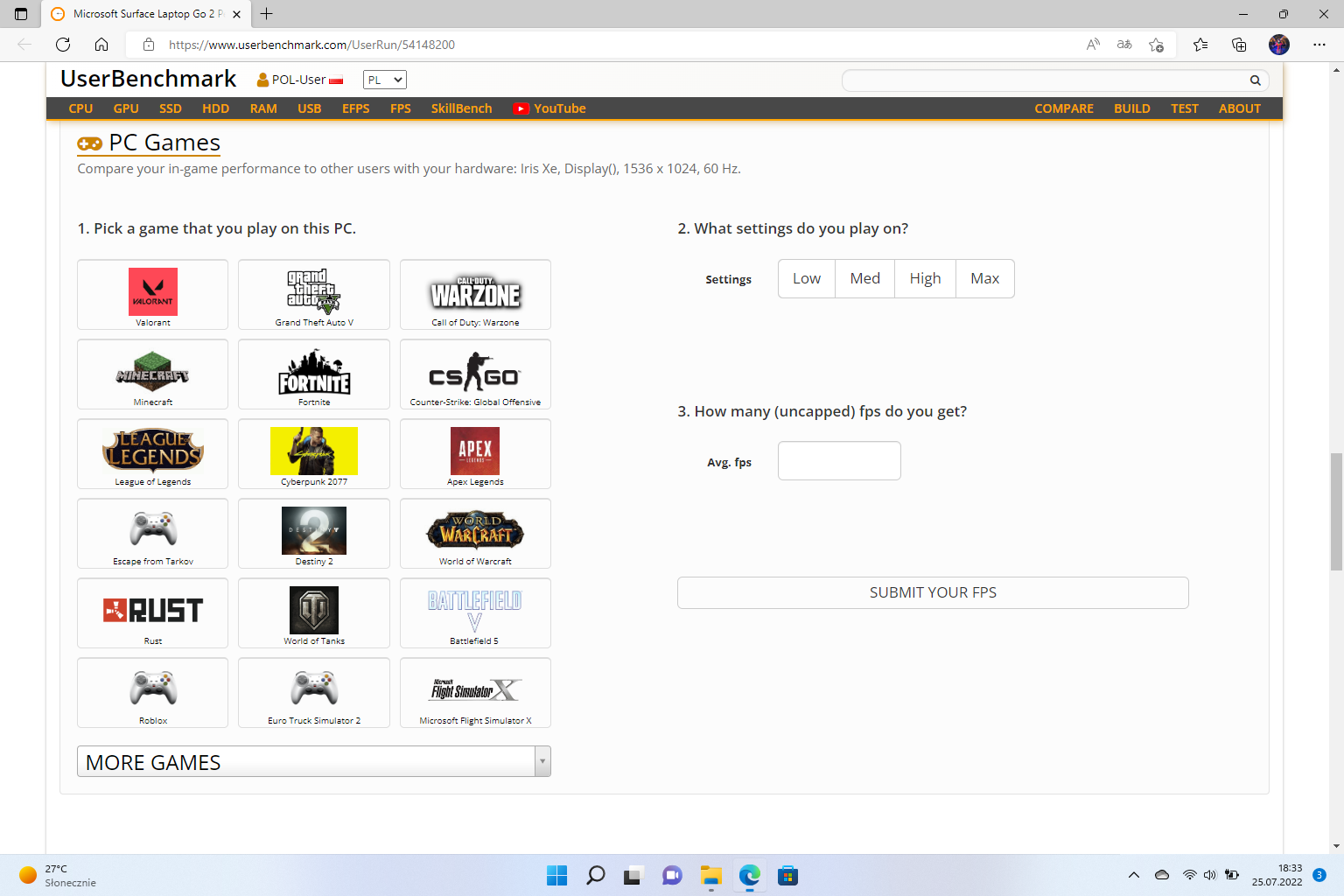
Task: Open the GPU menu item
Action: coord(126,108)
